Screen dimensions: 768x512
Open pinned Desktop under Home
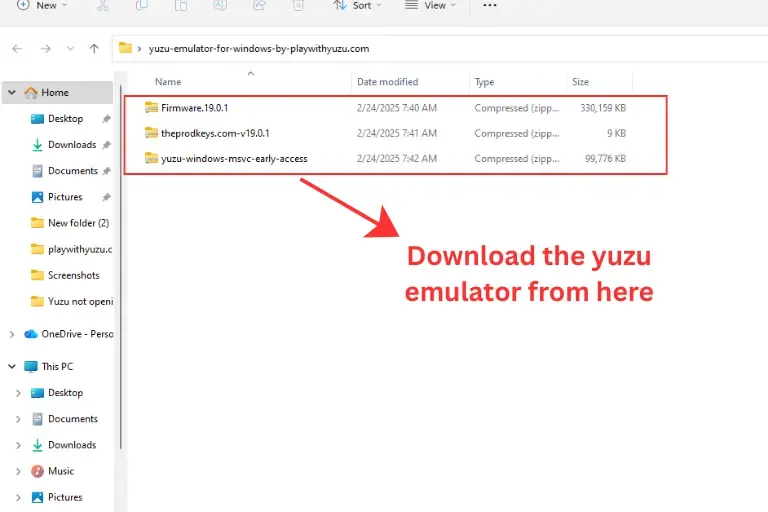pyautogui.click(x=65, y=119)
